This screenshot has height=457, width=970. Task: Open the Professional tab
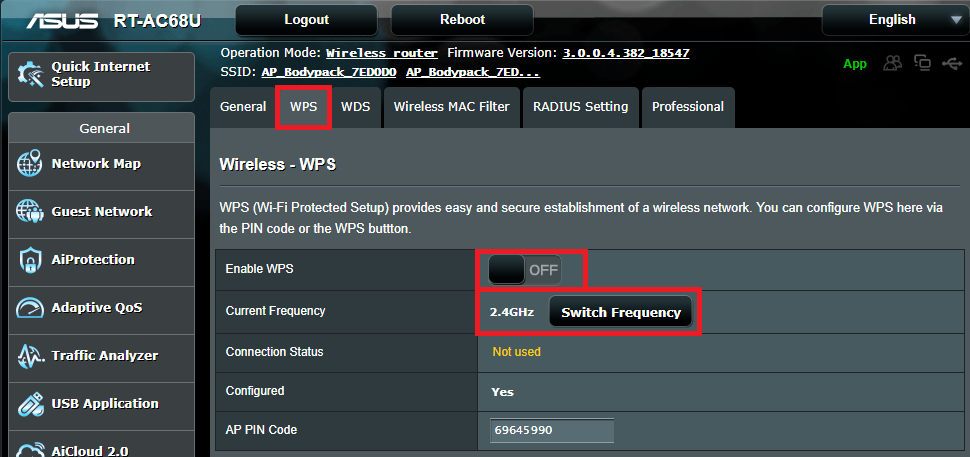pyautogui.click(x=688, y=107)
